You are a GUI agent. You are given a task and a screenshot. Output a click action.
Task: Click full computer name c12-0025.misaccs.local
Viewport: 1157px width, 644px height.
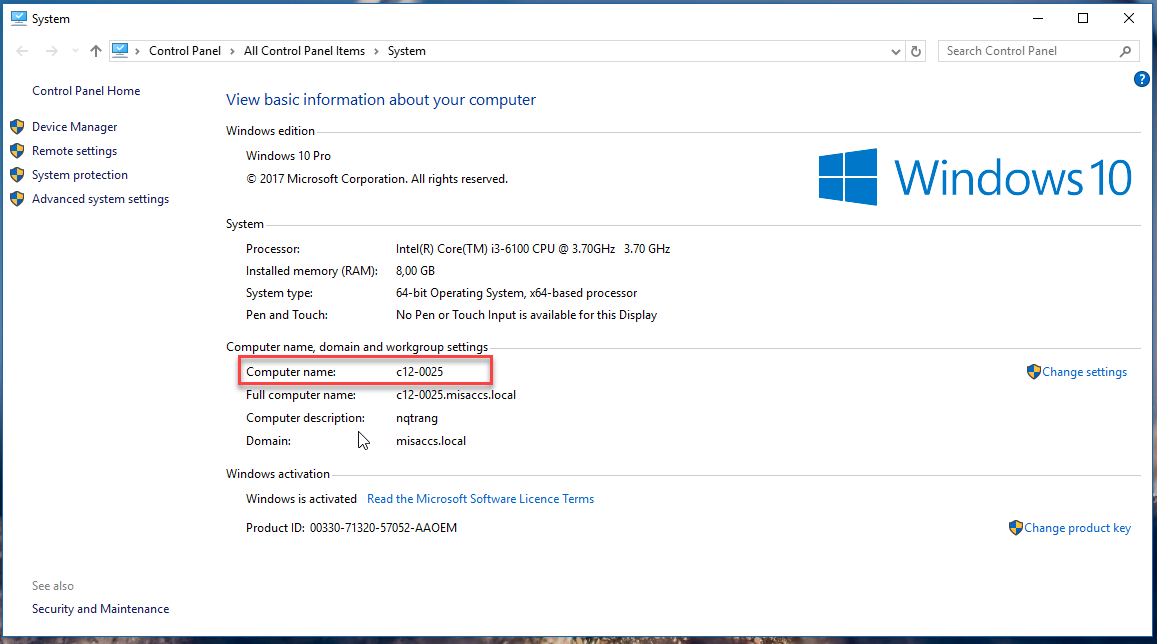pyautogui.click(x=455, y=395)
